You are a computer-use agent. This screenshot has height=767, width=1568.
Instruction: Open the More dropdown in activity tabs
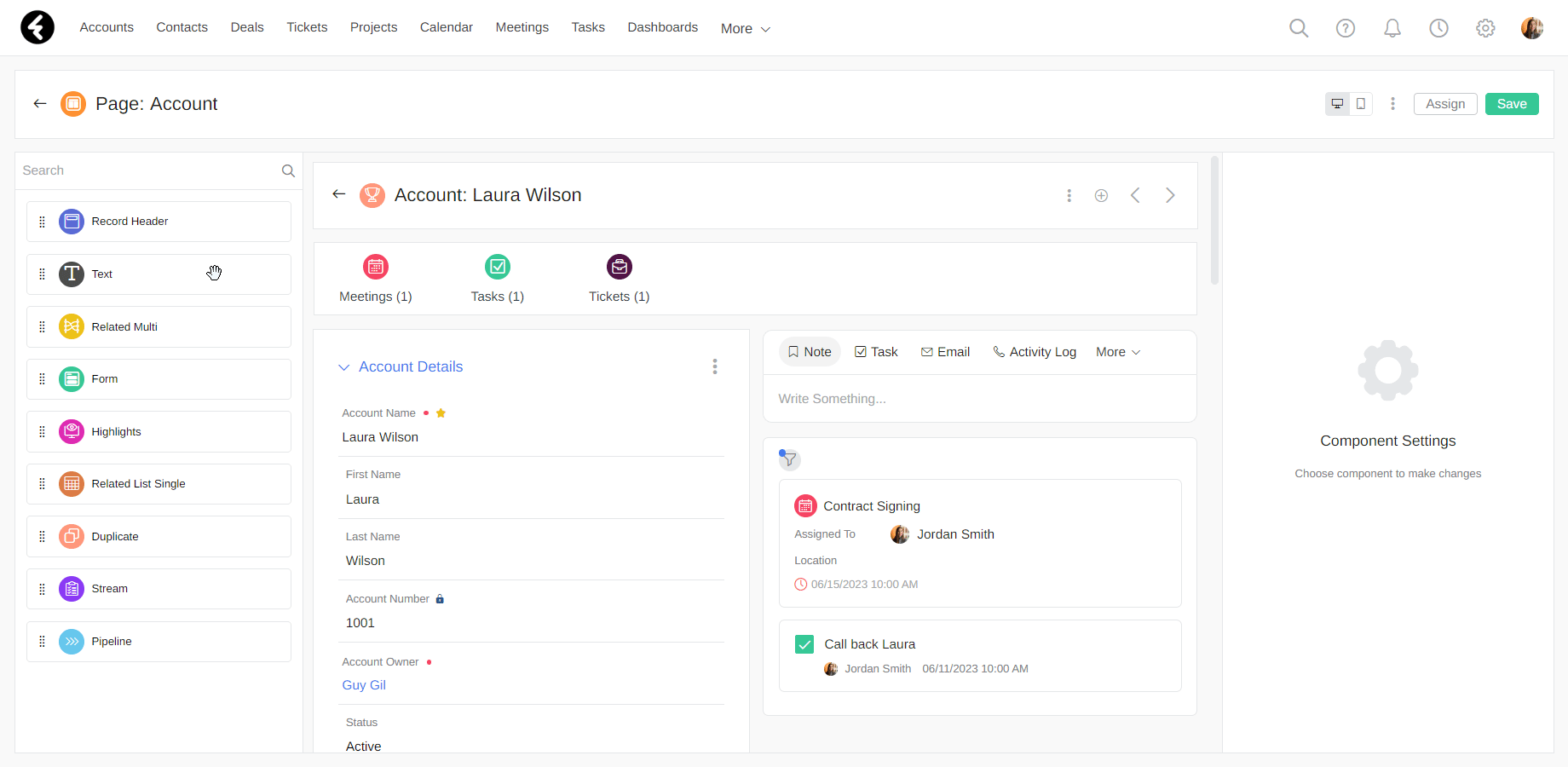[1118, 352]
